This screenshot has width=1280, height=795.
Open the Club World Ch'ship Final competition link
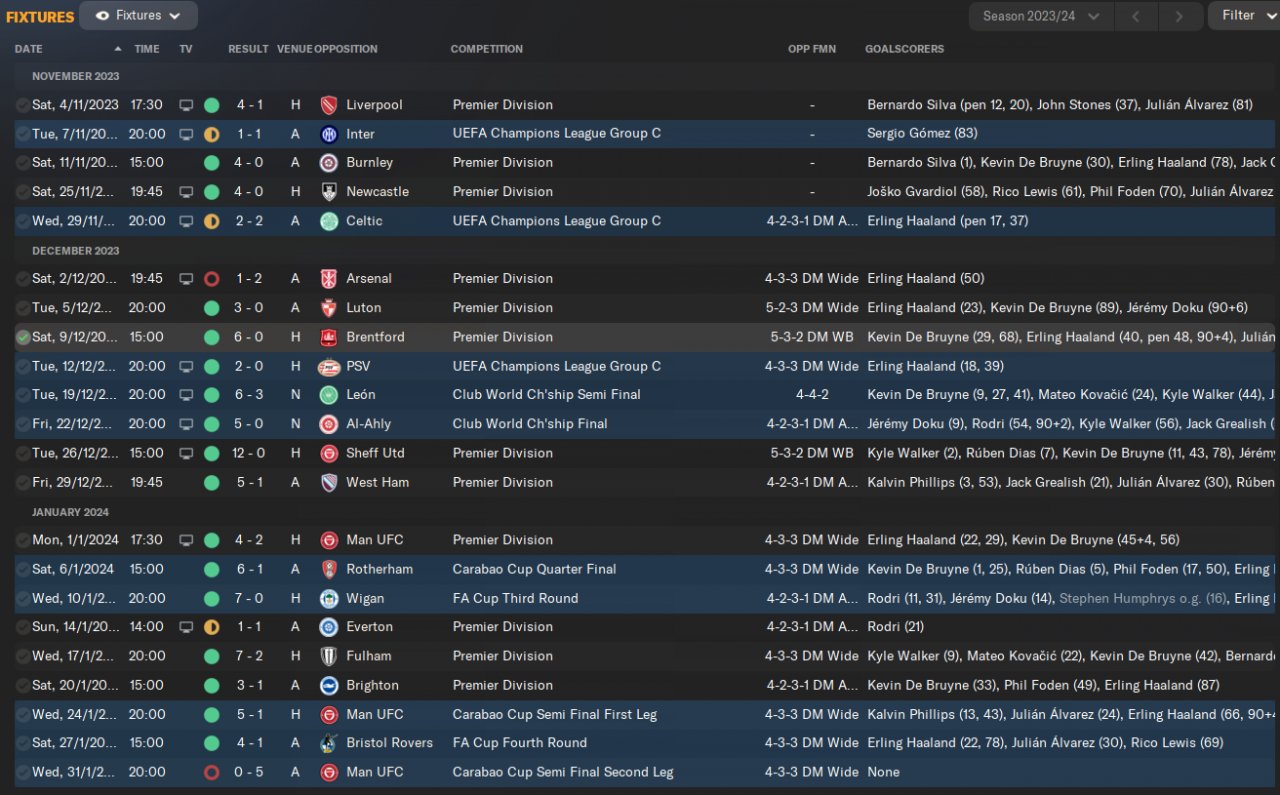[x=530, y=424]
